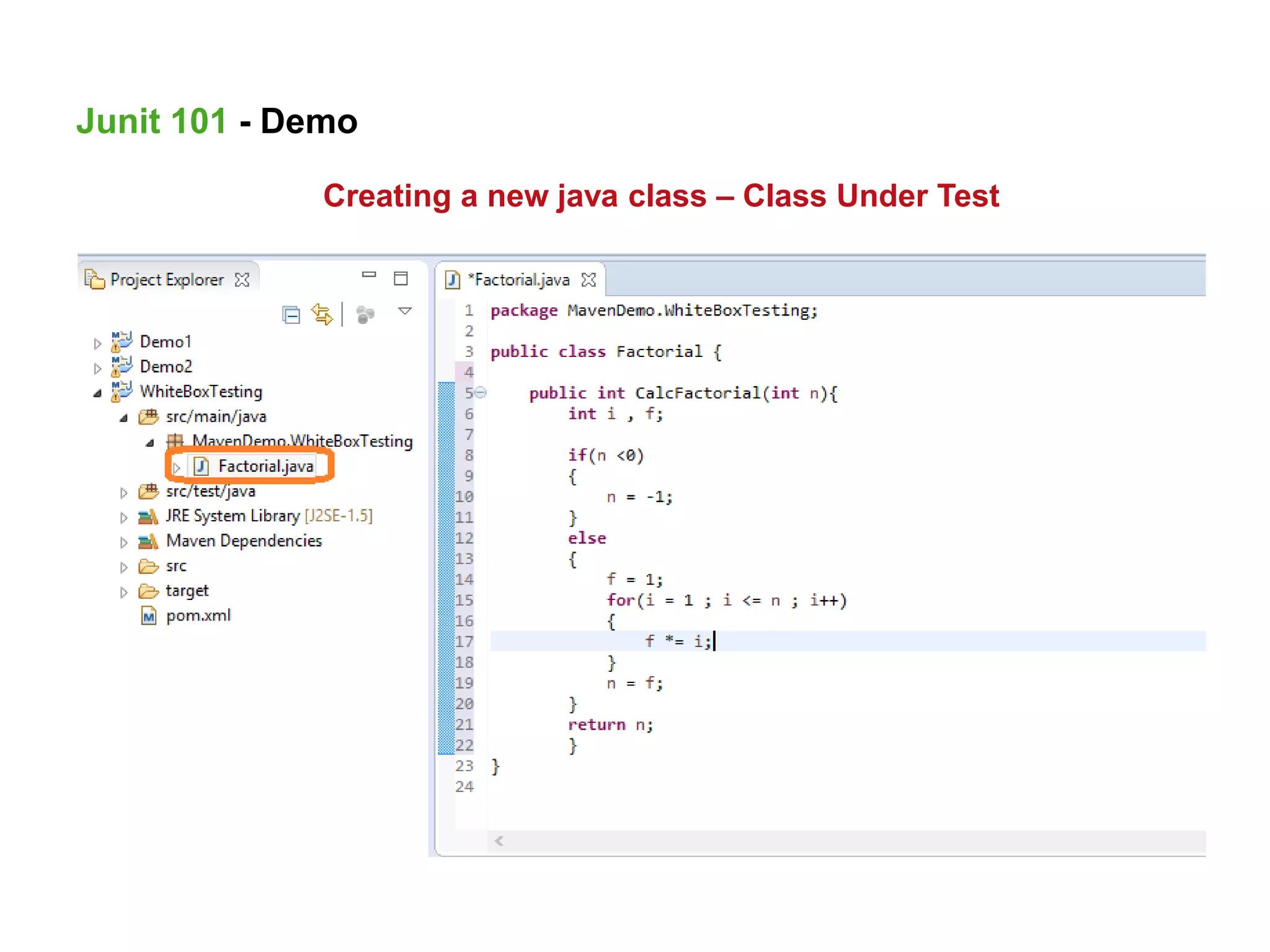Select Demo1 in the project tree
Viewport: 1270px width, 952px height.
coord(166,342)
